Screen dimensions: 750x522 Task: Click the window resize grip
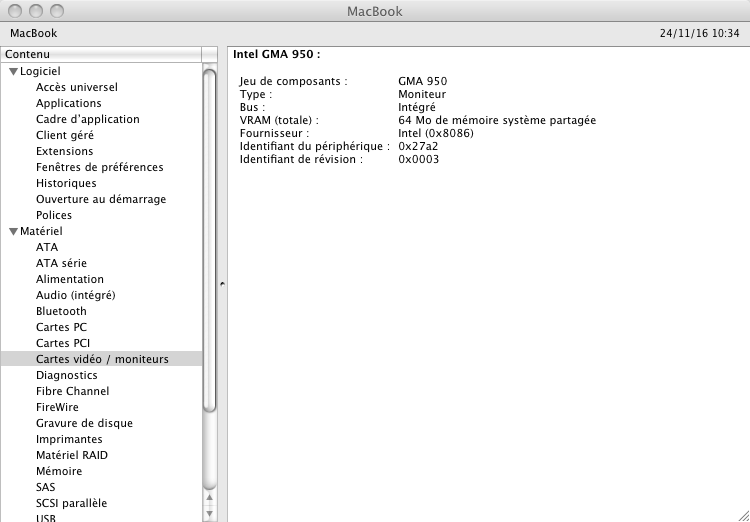744,516
